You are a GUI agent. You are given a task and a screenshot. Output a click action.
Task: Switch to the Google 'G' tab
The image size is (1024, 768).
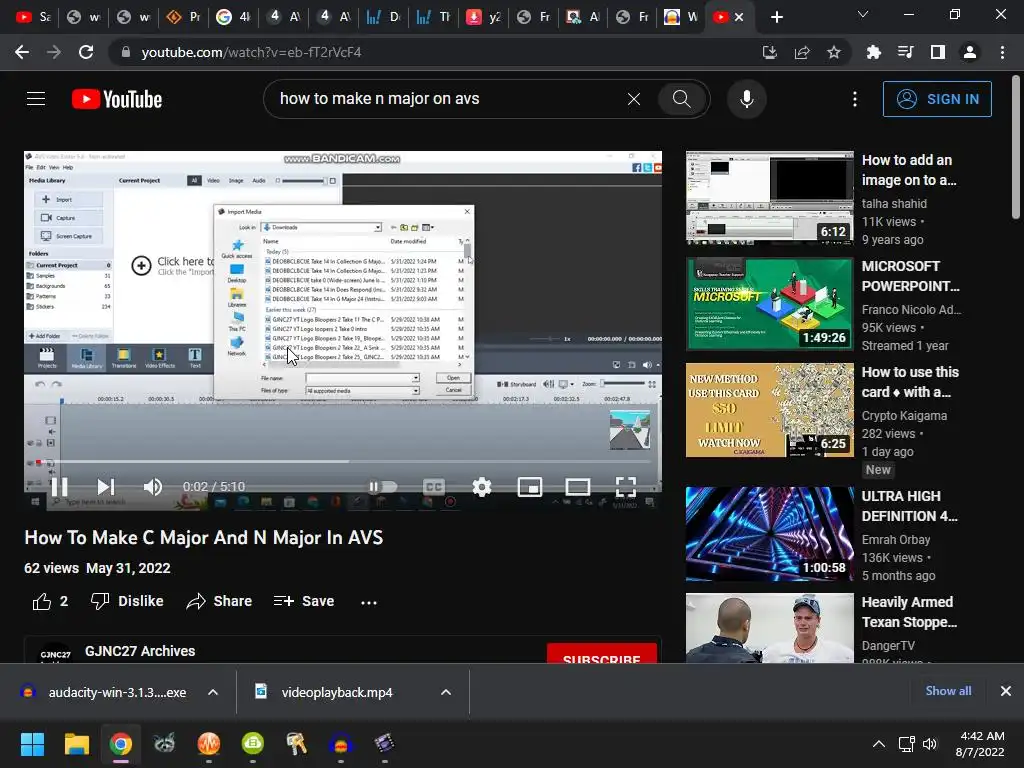click(232, 17)
